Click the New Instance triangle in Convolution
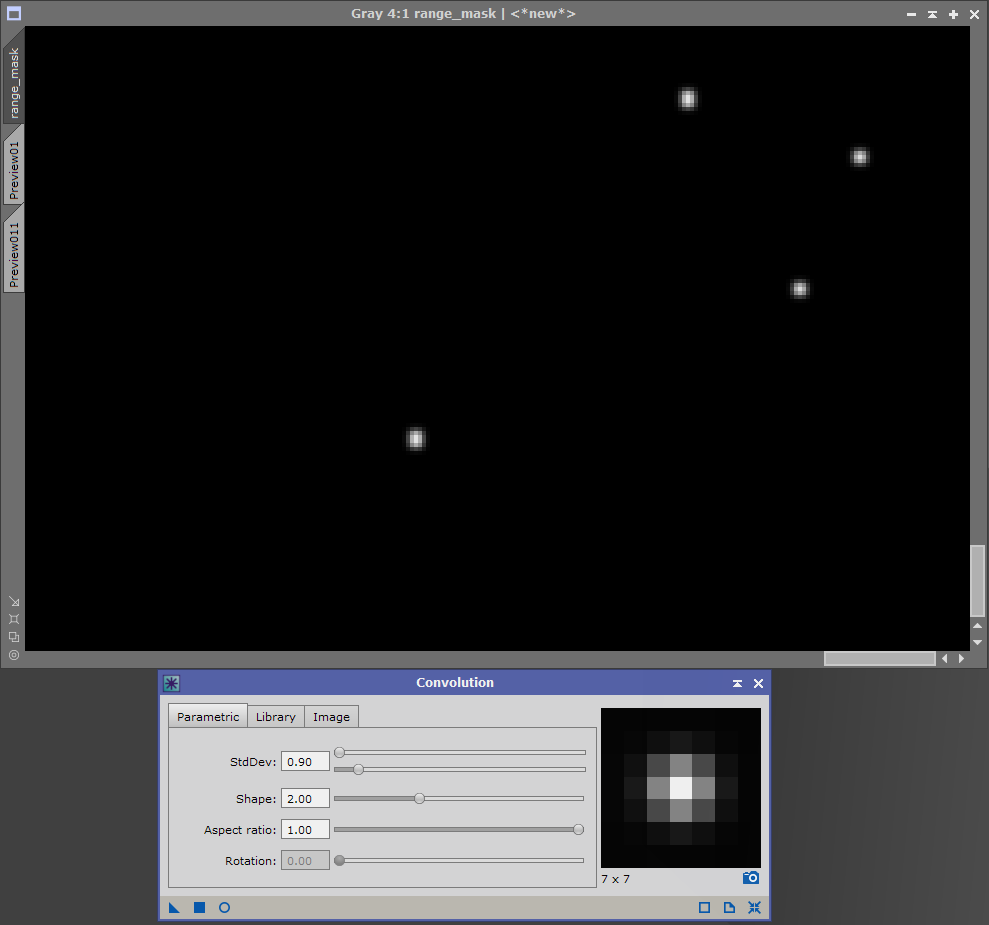 [x=174, y=907]
